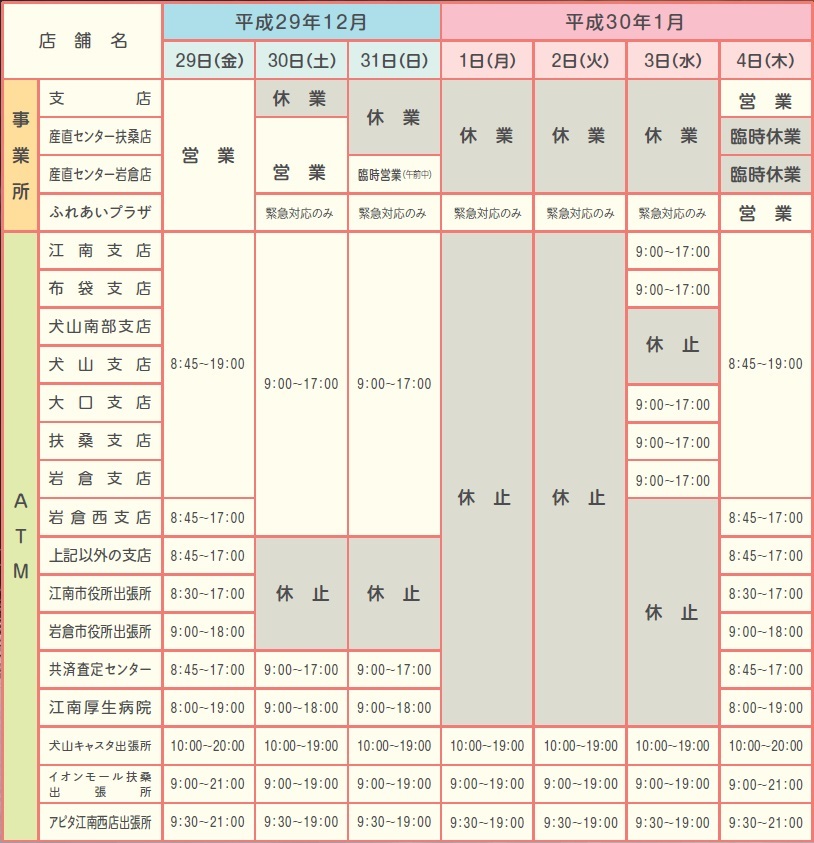
Task: Select the 扶桑支店 row label
Action: 100,441
